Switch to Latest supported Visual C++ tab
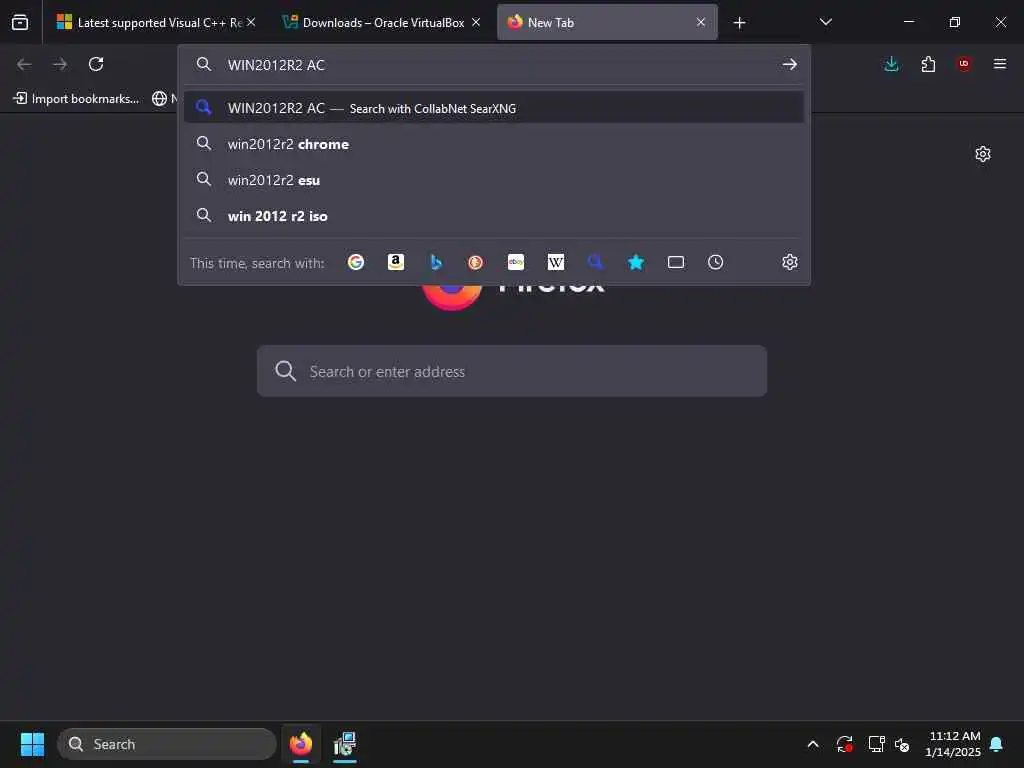The width and height of the screenshot is (1024, 768). coord(157,22)
